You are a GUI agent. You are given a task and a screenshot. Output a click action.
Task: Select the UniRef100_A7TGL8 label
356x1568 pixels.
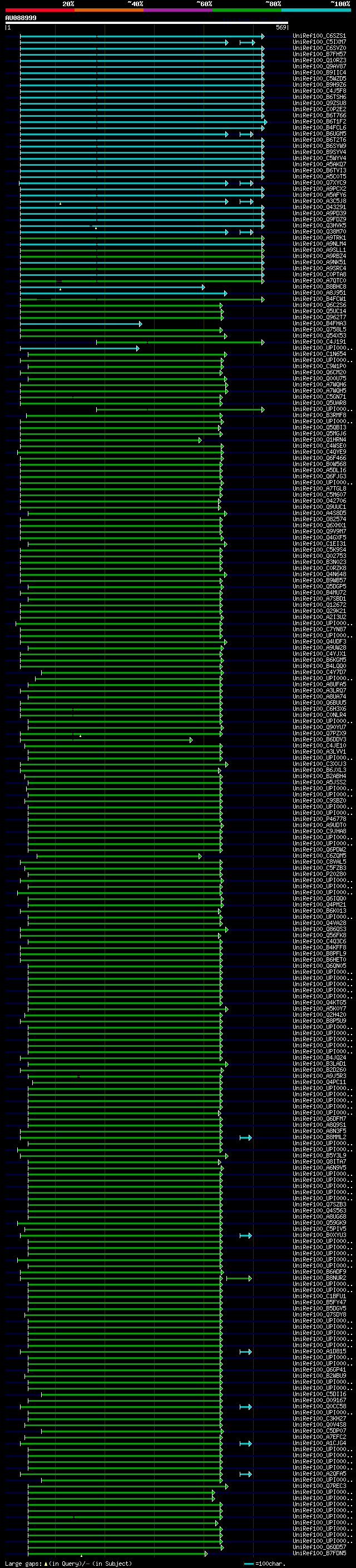point(319,489)
